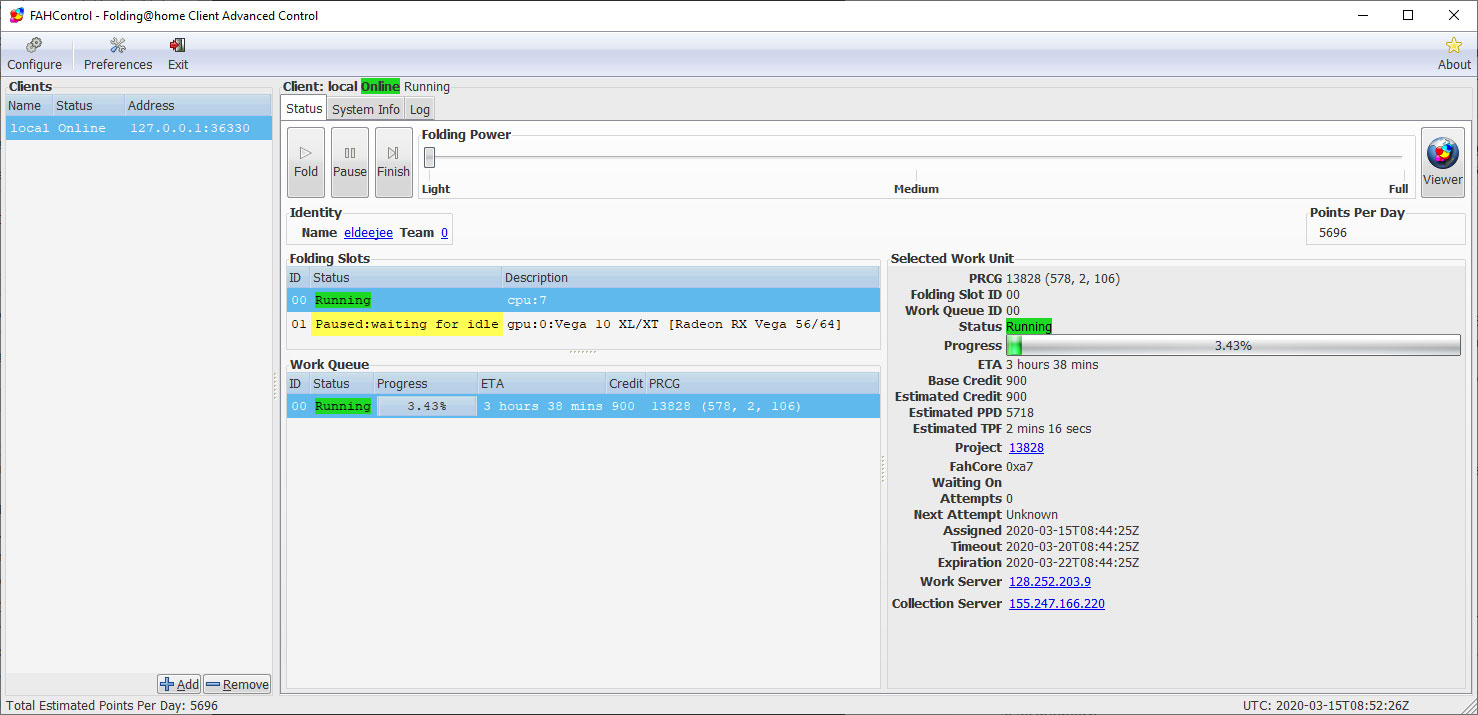1478x715 pixels.
Task: Click the Folding Slots Description column header
Action: pyautogui.click(x=690, y=278)
